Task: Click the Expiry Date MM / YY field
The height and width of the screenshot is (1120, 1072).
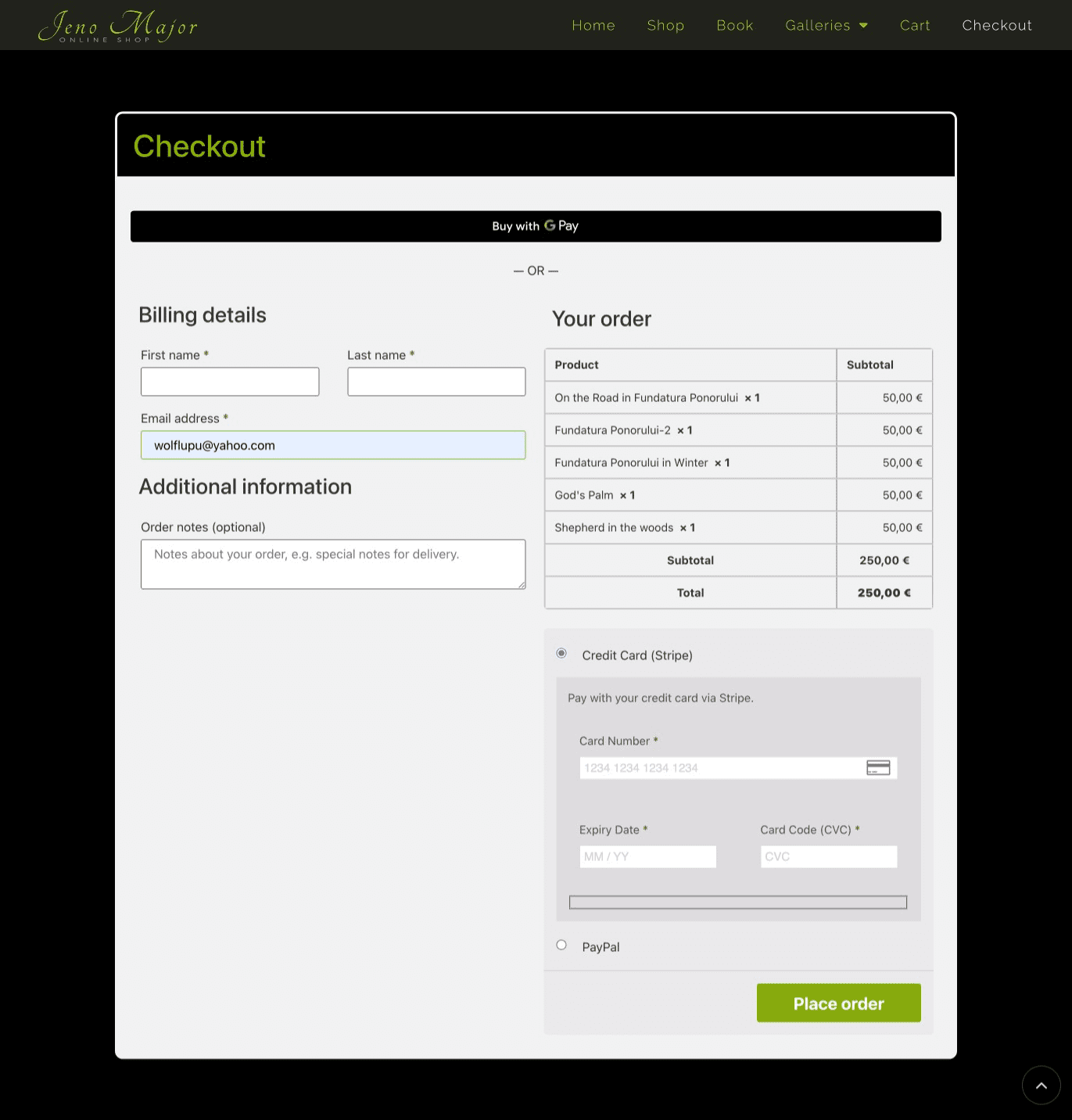Action: 647,856
